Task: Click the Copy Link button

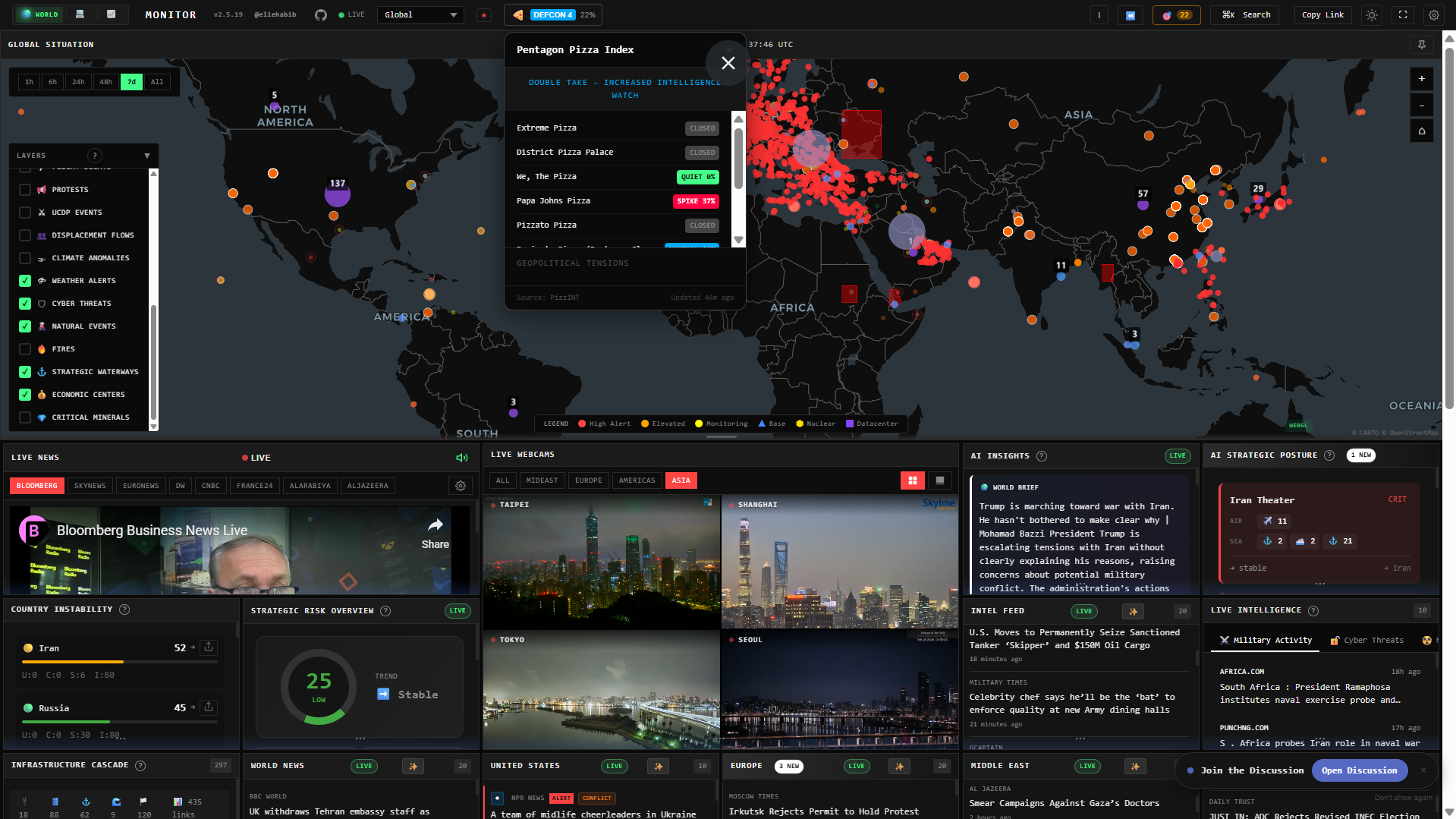Action: click(x=1322, y=15)
